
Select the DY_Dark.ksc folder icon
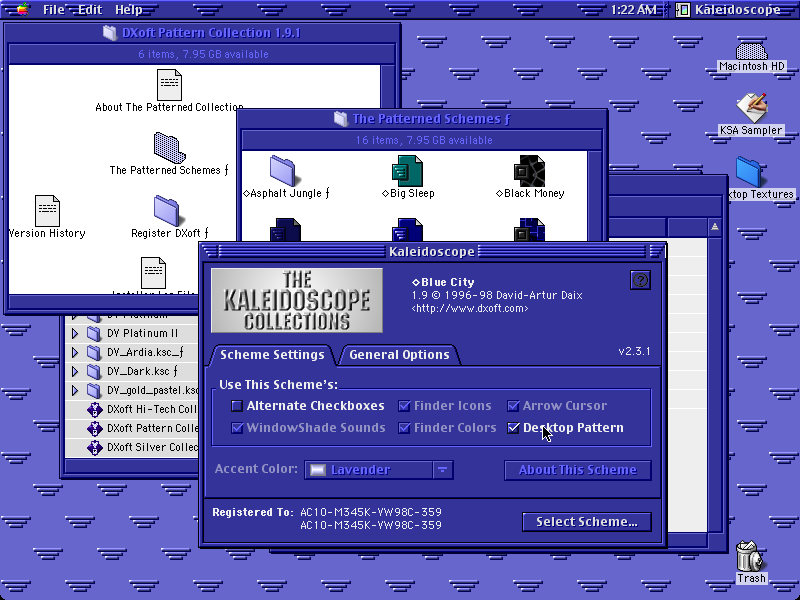point(94,371)
